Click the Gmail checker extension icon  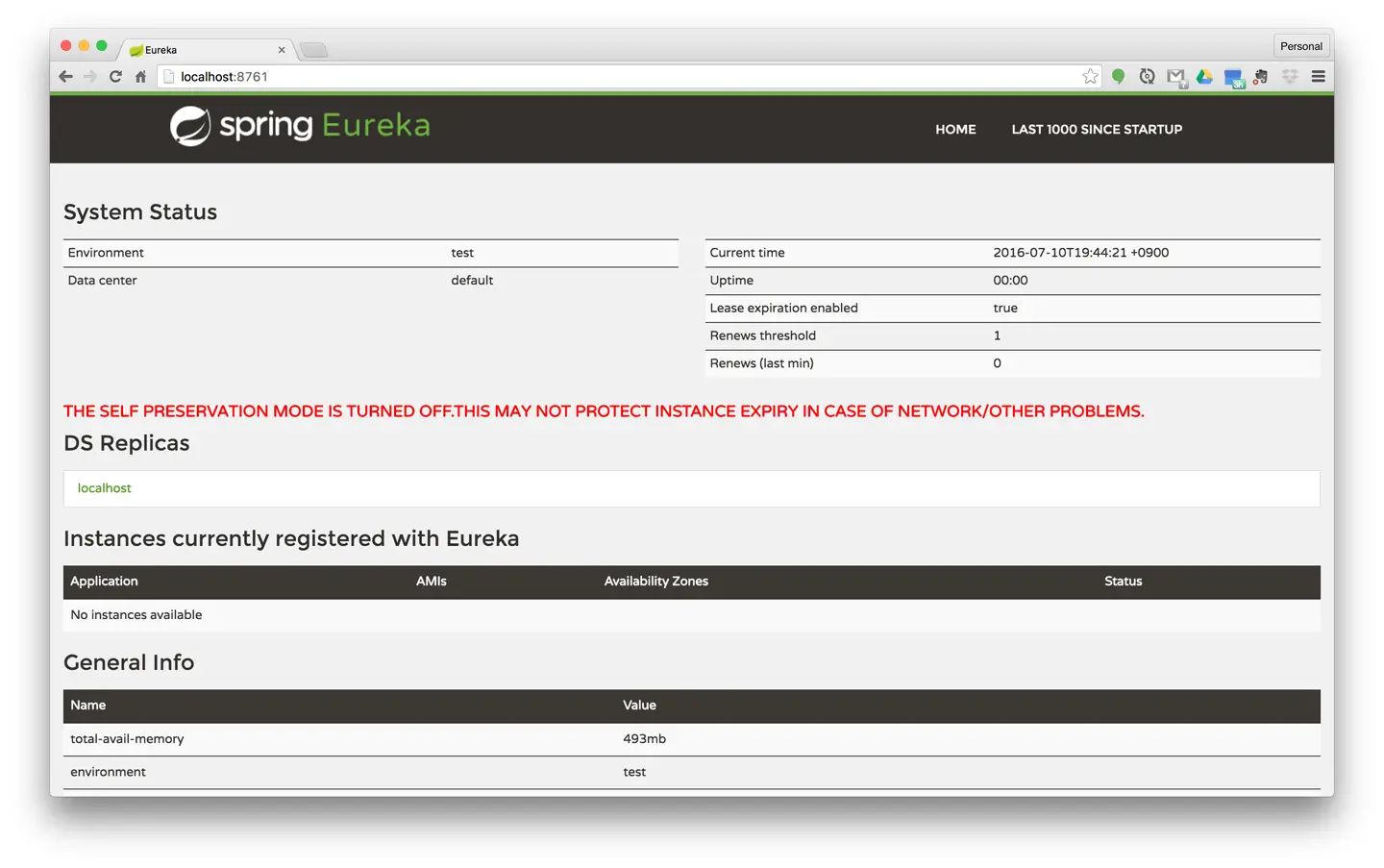click(x=1175, y=77)
